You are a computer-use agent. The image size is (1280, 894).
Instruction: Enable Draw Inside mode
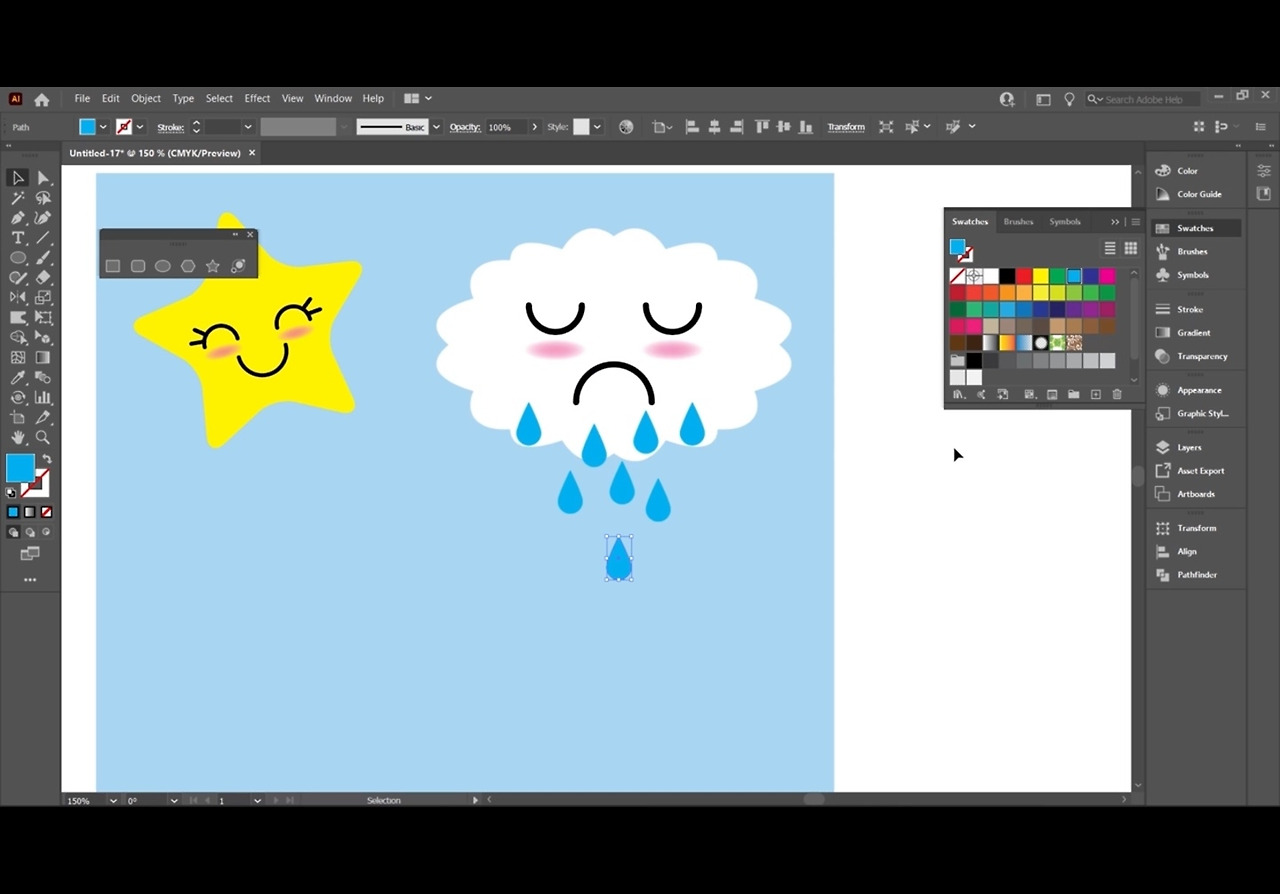[45, 533]
